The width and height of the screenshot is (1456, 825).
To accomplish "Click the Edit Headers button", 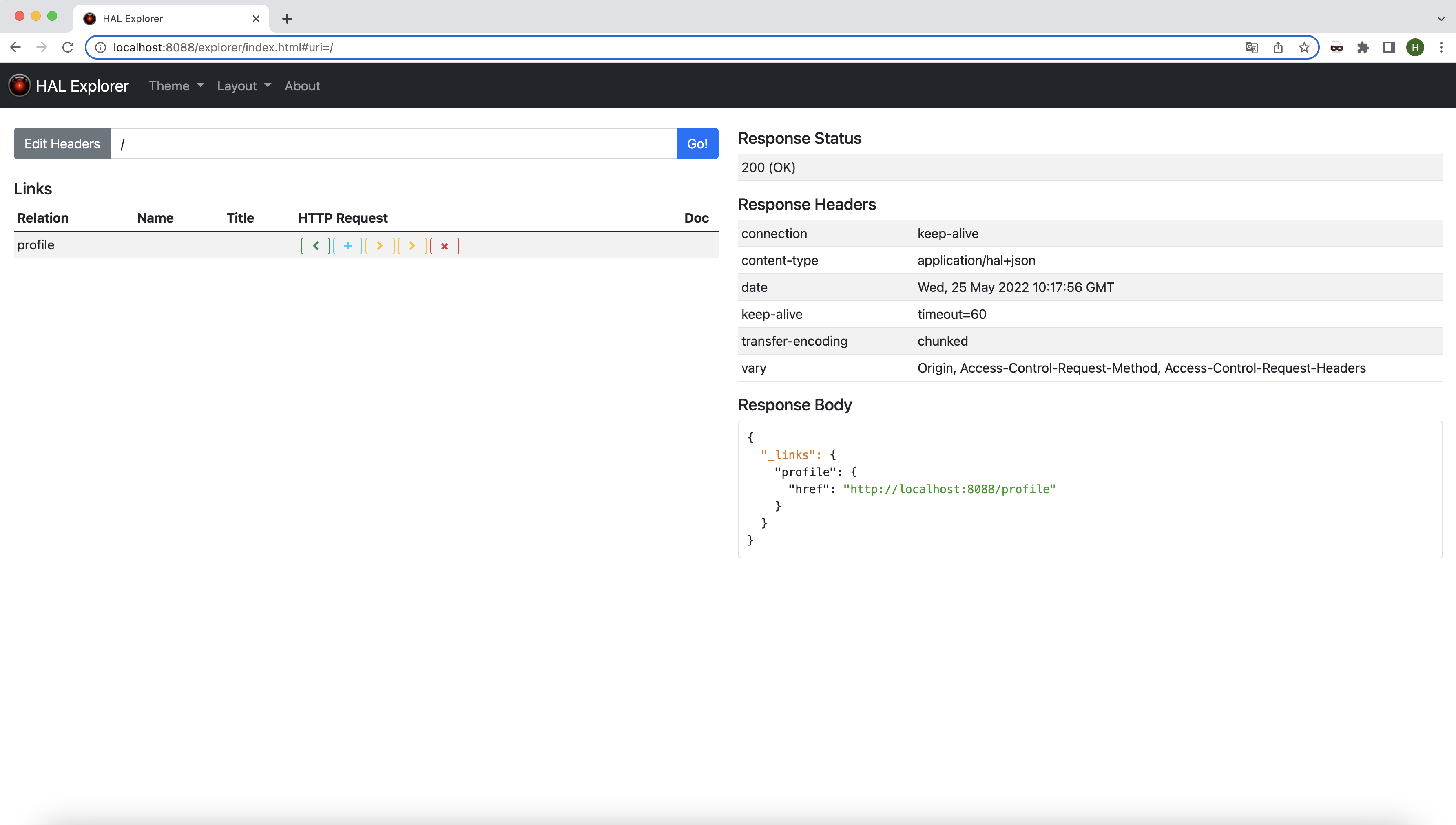I will coord(62,144).
